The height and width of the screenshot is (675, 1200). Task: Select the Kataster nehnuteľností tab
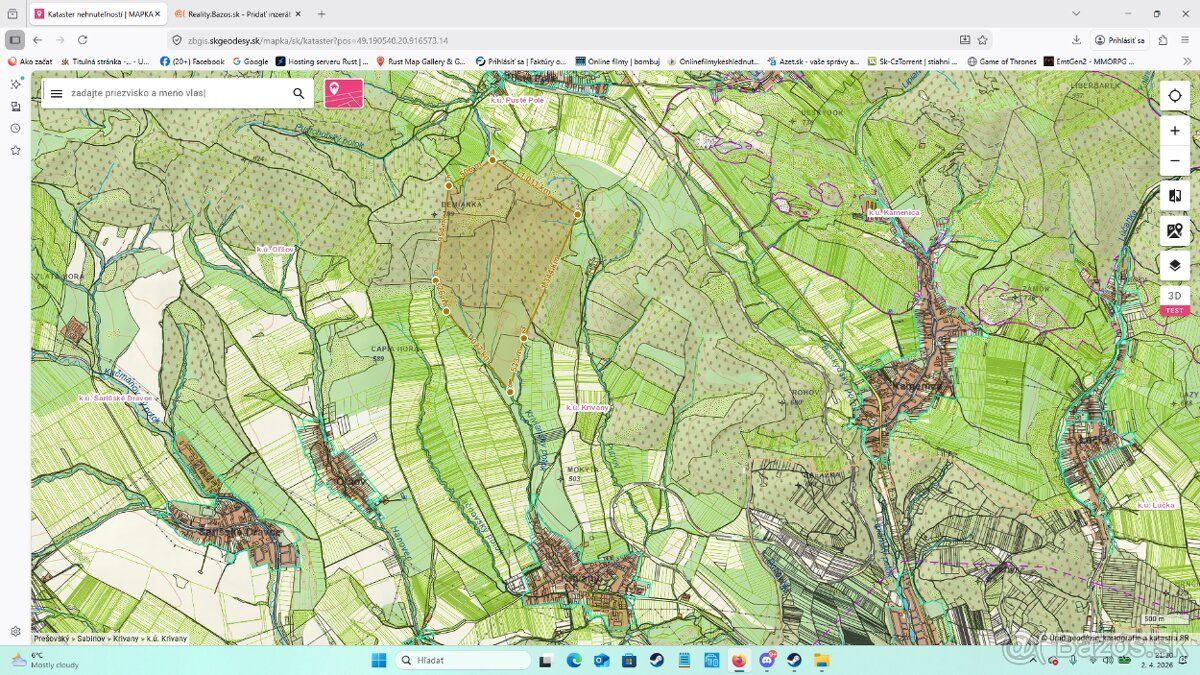(x=97, y=14)
